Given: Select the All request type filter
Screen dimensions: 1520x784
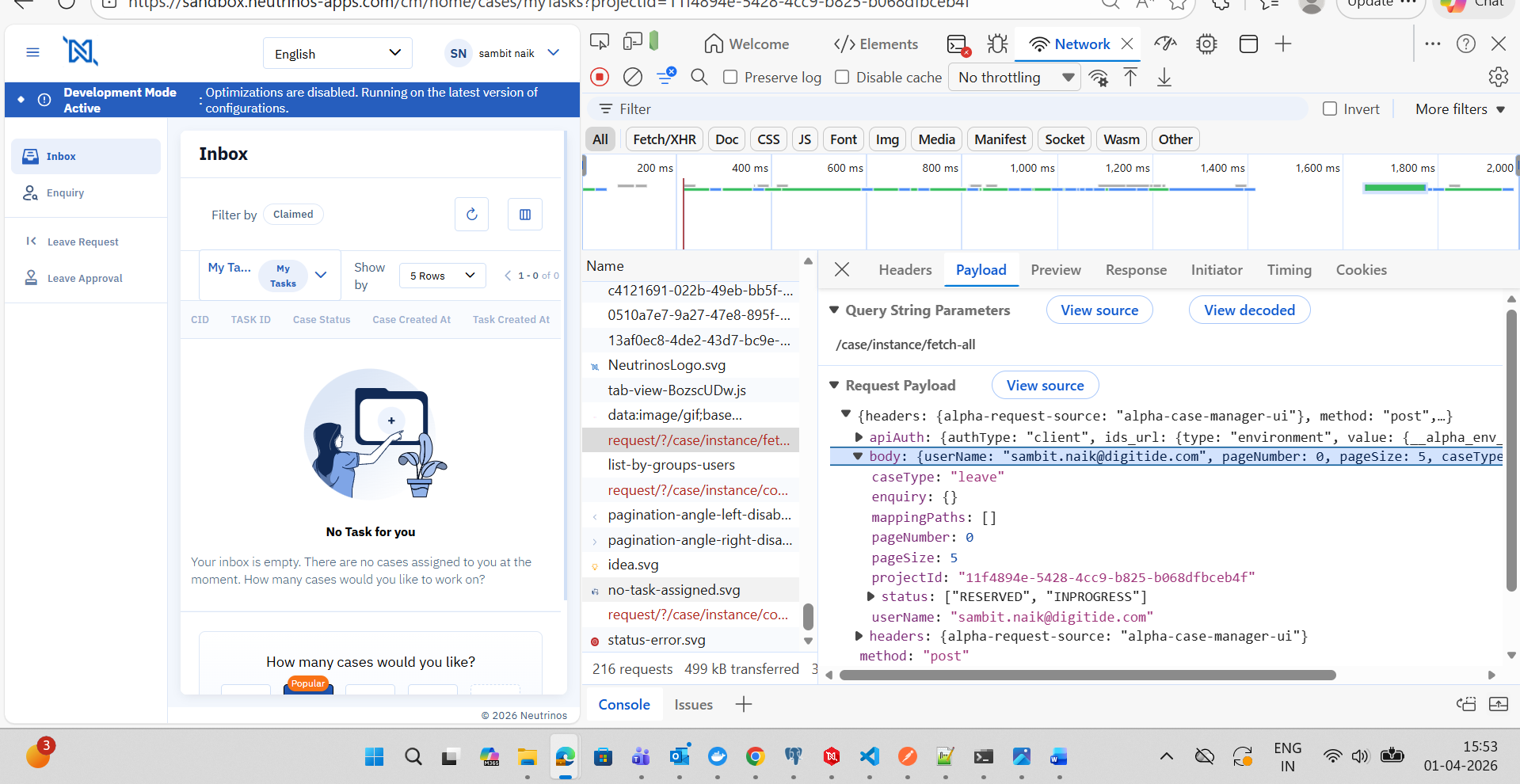Looking at the screenshot, I should click(x=600, y=139).
